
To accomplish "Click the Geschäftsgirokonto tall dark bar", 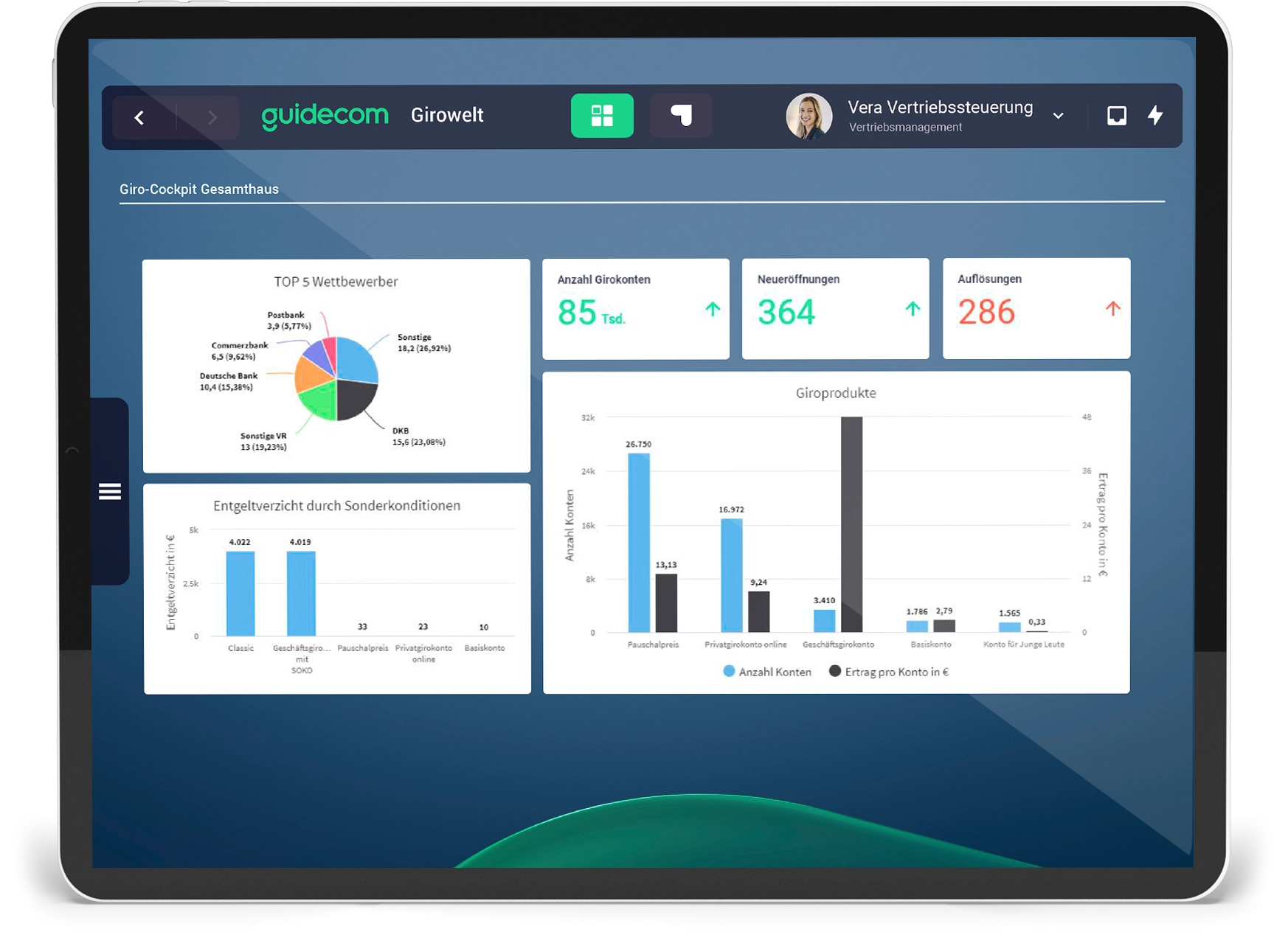I will coord(852,524).
